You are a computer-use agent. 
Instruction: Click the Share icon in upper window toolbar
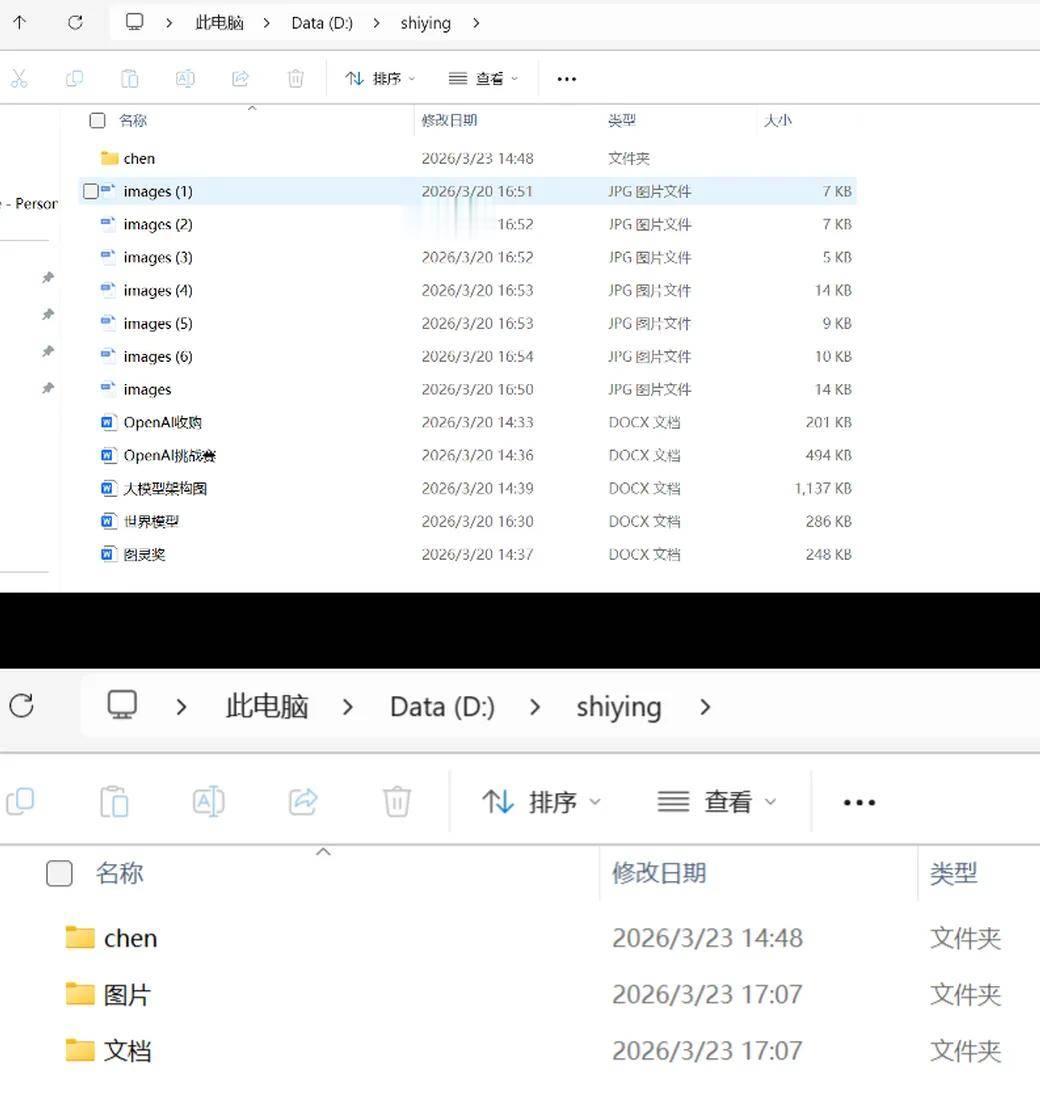(240, 78)
